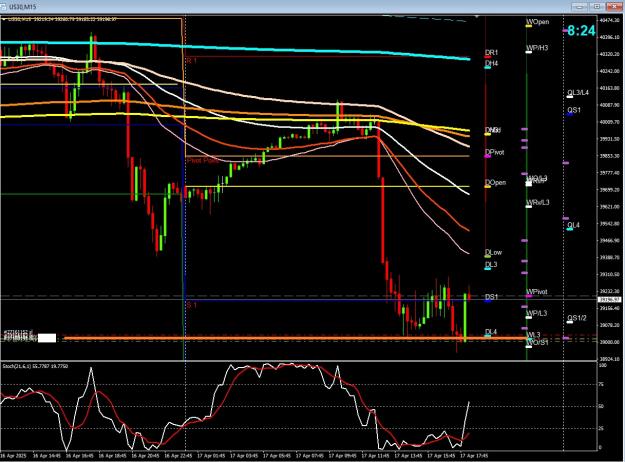
Task: Select the DS1 level label
Action: coord(491,297)
